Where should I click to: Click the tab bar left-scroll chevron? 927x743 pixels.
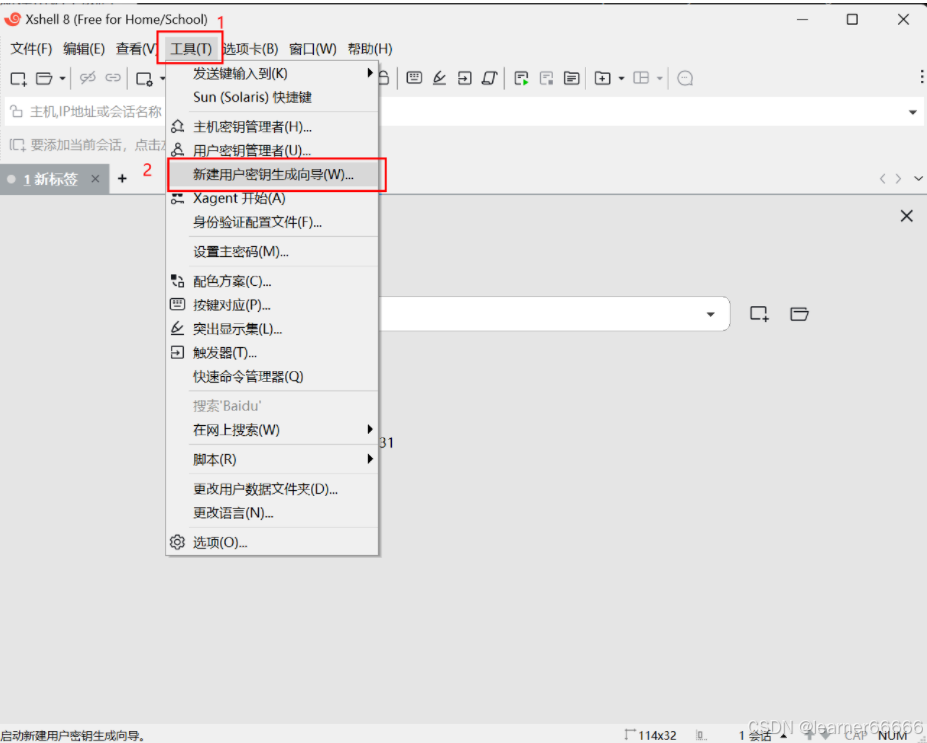[882, 179]
